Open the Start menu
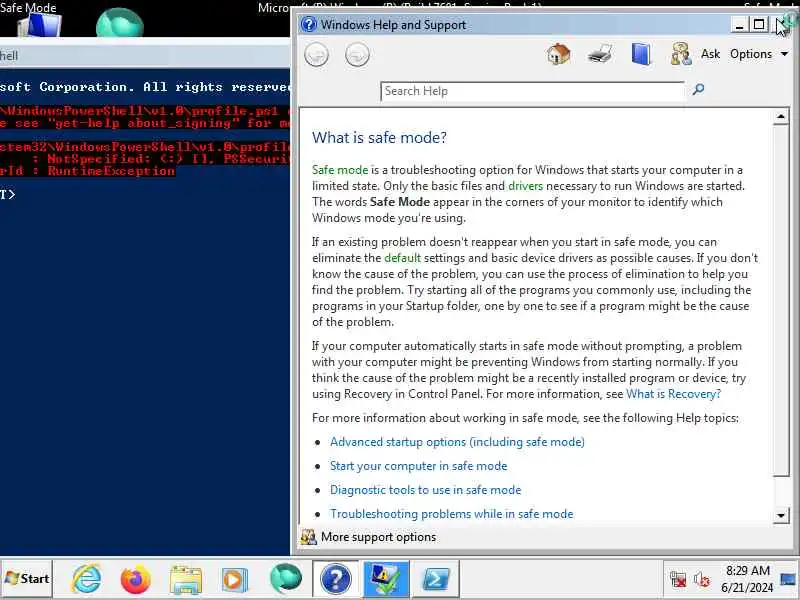 click(27, 579)
